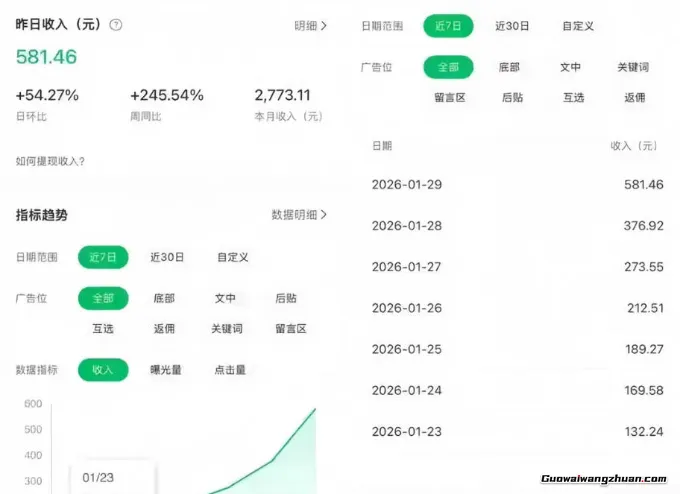Select 文中 ad position above the income table

[571, 67]
